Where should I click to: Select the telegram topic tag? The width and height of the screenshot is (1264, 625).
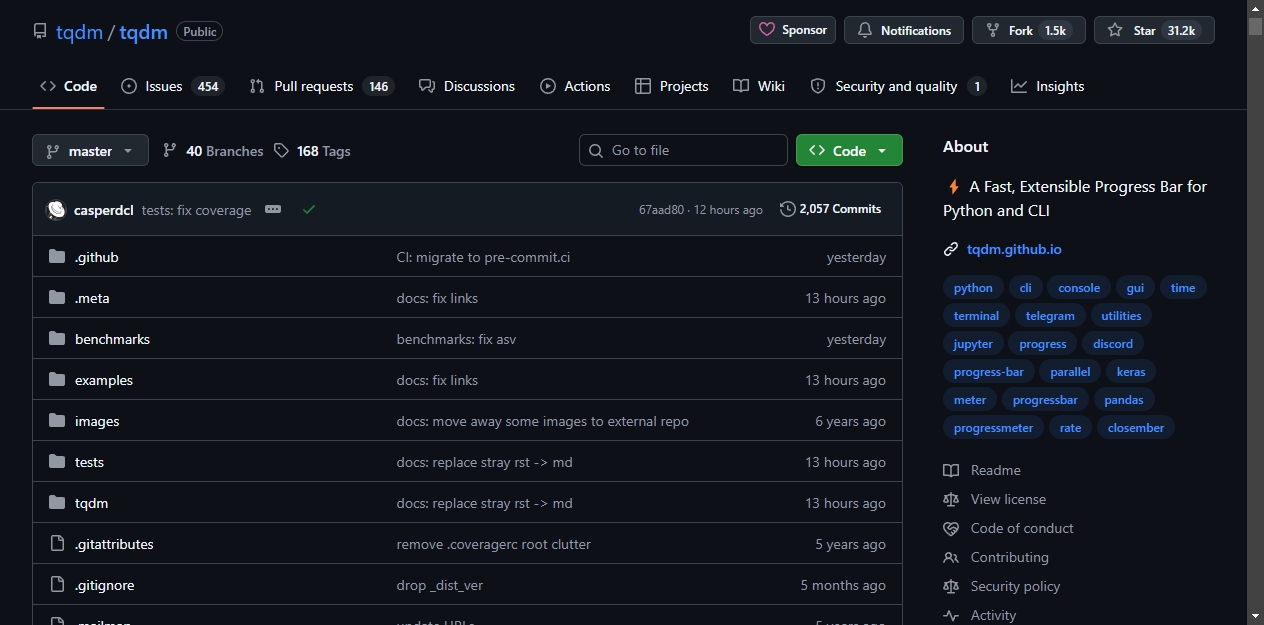click(1050, 316)
